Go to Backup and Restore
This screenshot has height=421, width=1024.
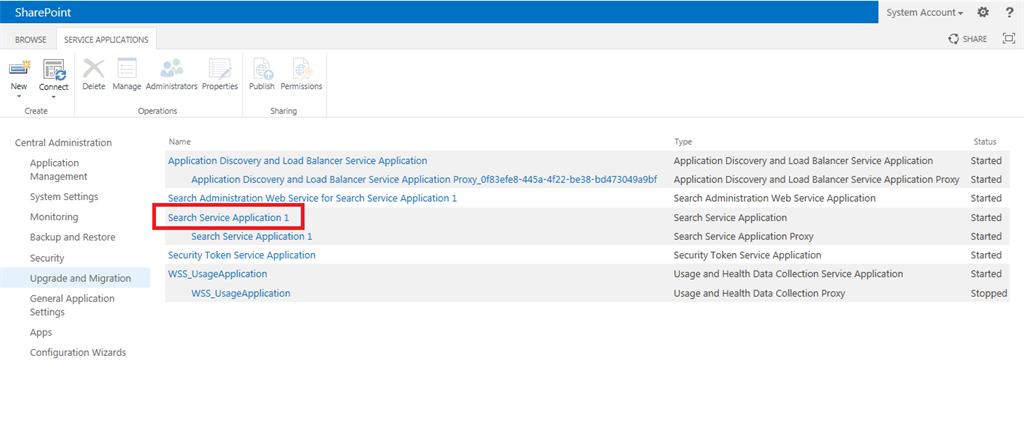pyautogui.click(x=72, y=237)
